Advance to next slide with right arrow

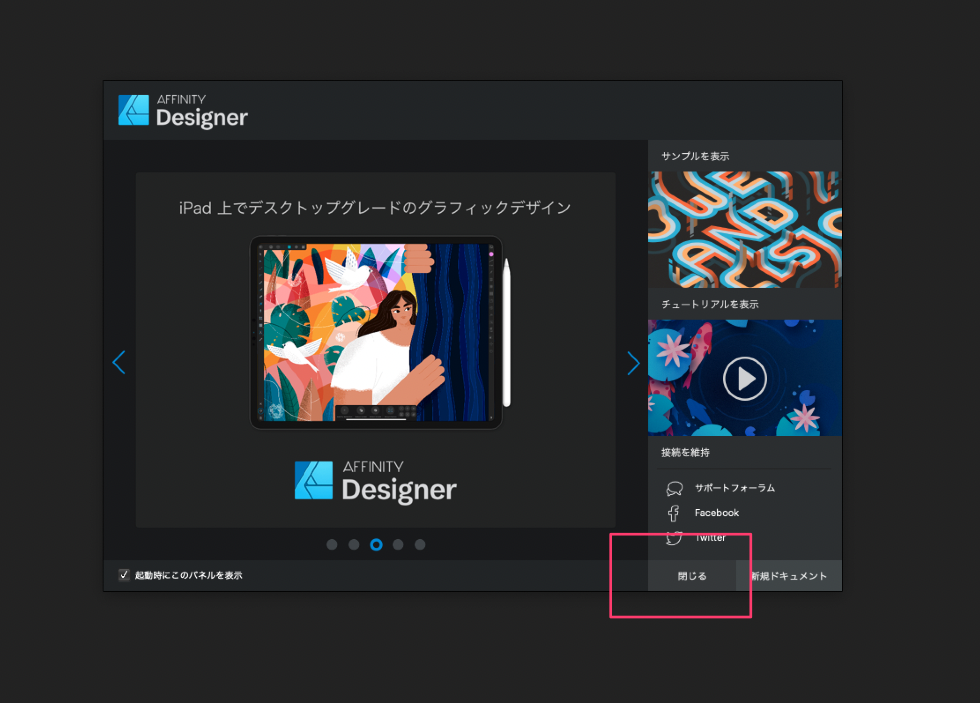coord(634,363)
